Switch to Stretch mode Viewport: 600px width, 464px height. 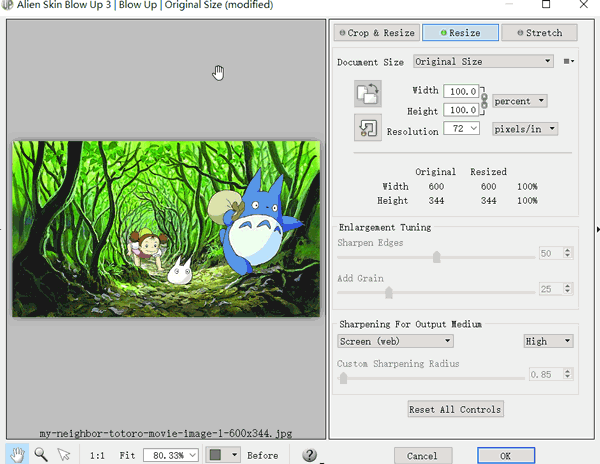539,33
